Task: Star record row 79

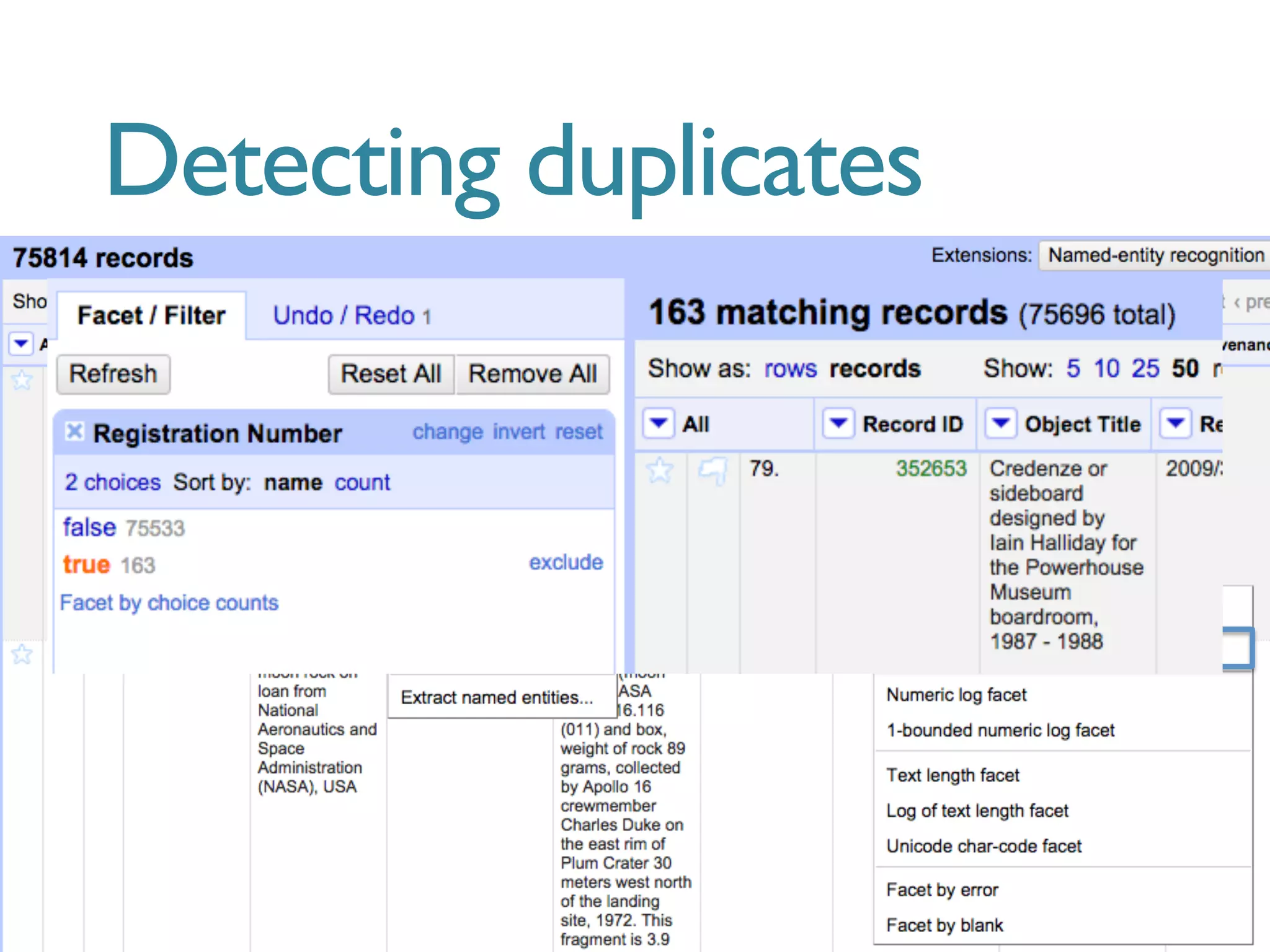Action: (660, 470)
